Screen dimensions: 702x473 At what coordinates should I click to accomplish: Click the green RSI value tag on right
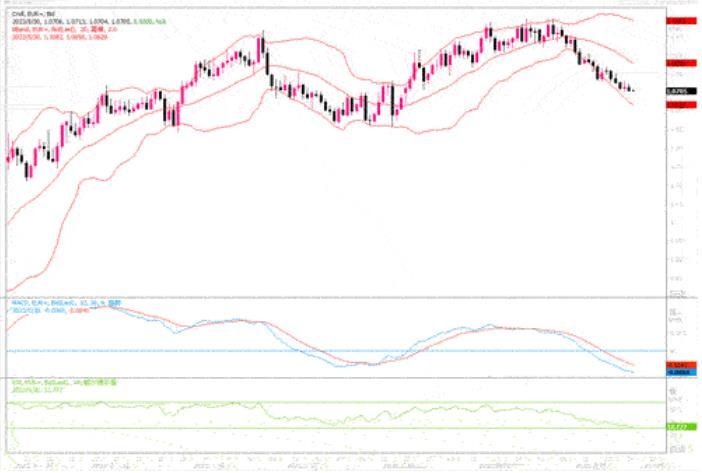pyautogui.click(x=681, y=427)
